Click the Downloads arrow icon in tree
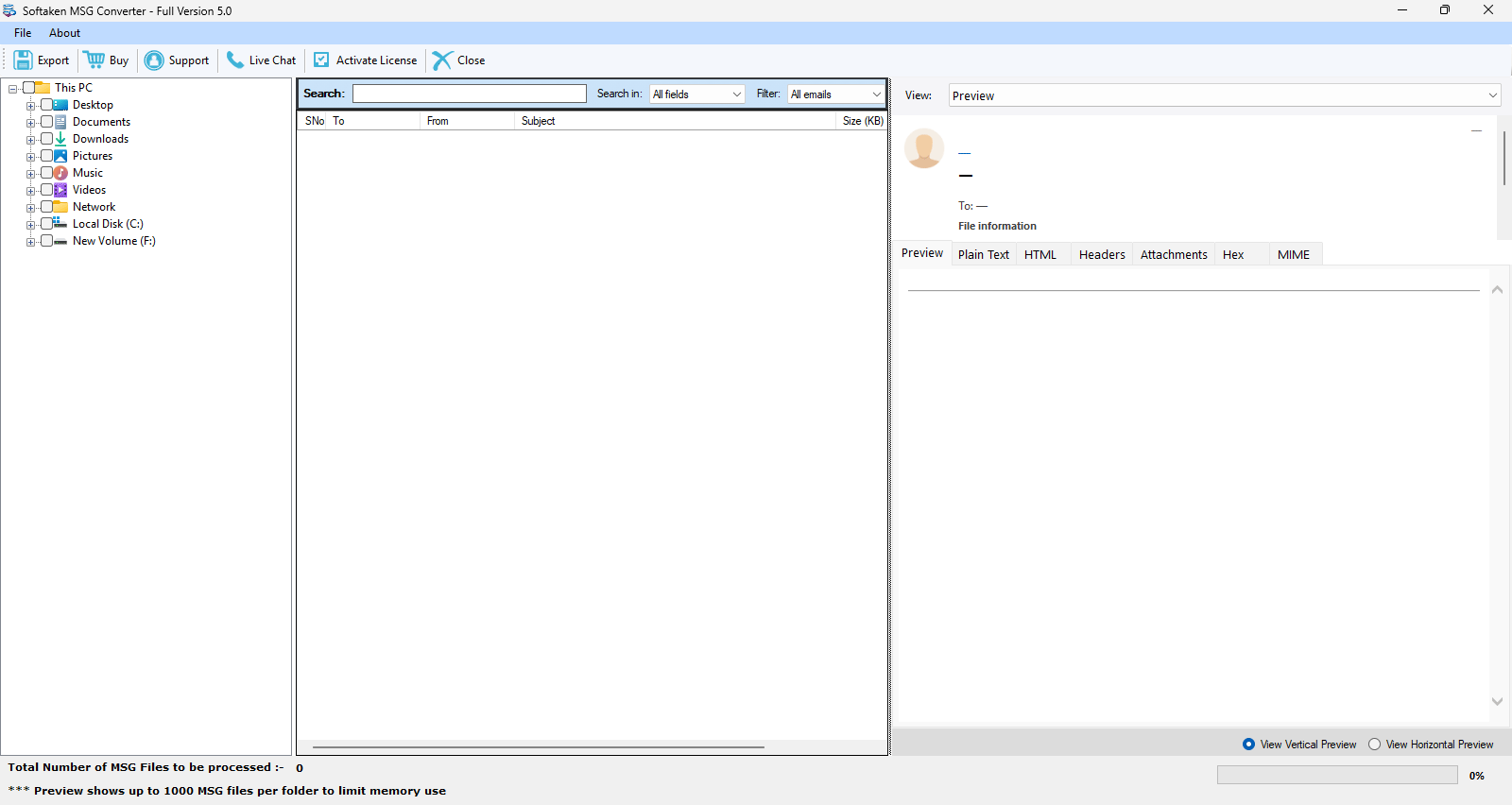Viewport: 1512px width, 805px height. (x=60, y=139)
